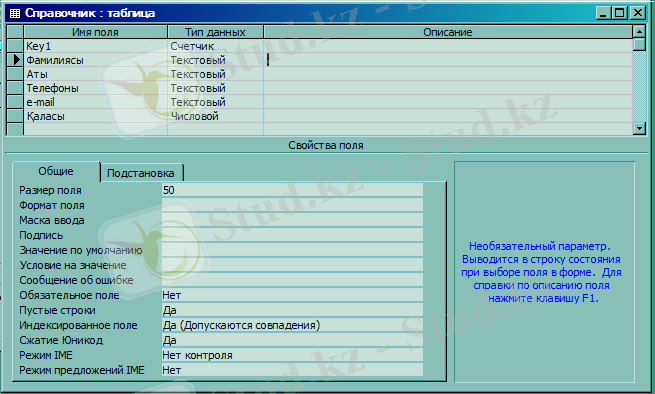655x394 pixels.
Task: Open the Общие properties tab
Action: pos(56,171)
